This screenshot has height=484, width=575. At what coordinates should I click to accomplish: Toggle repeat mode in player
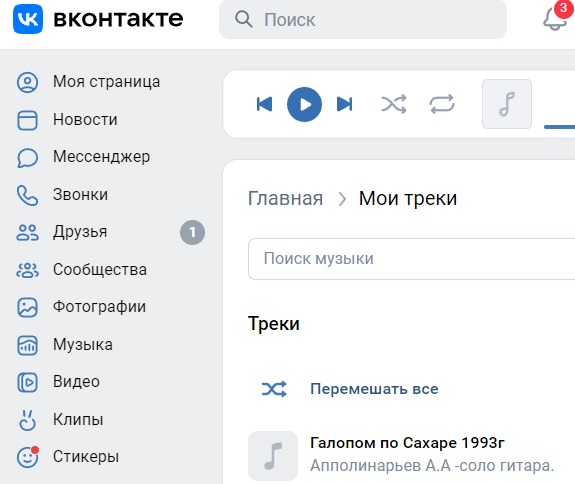click(x=442, y=104)
